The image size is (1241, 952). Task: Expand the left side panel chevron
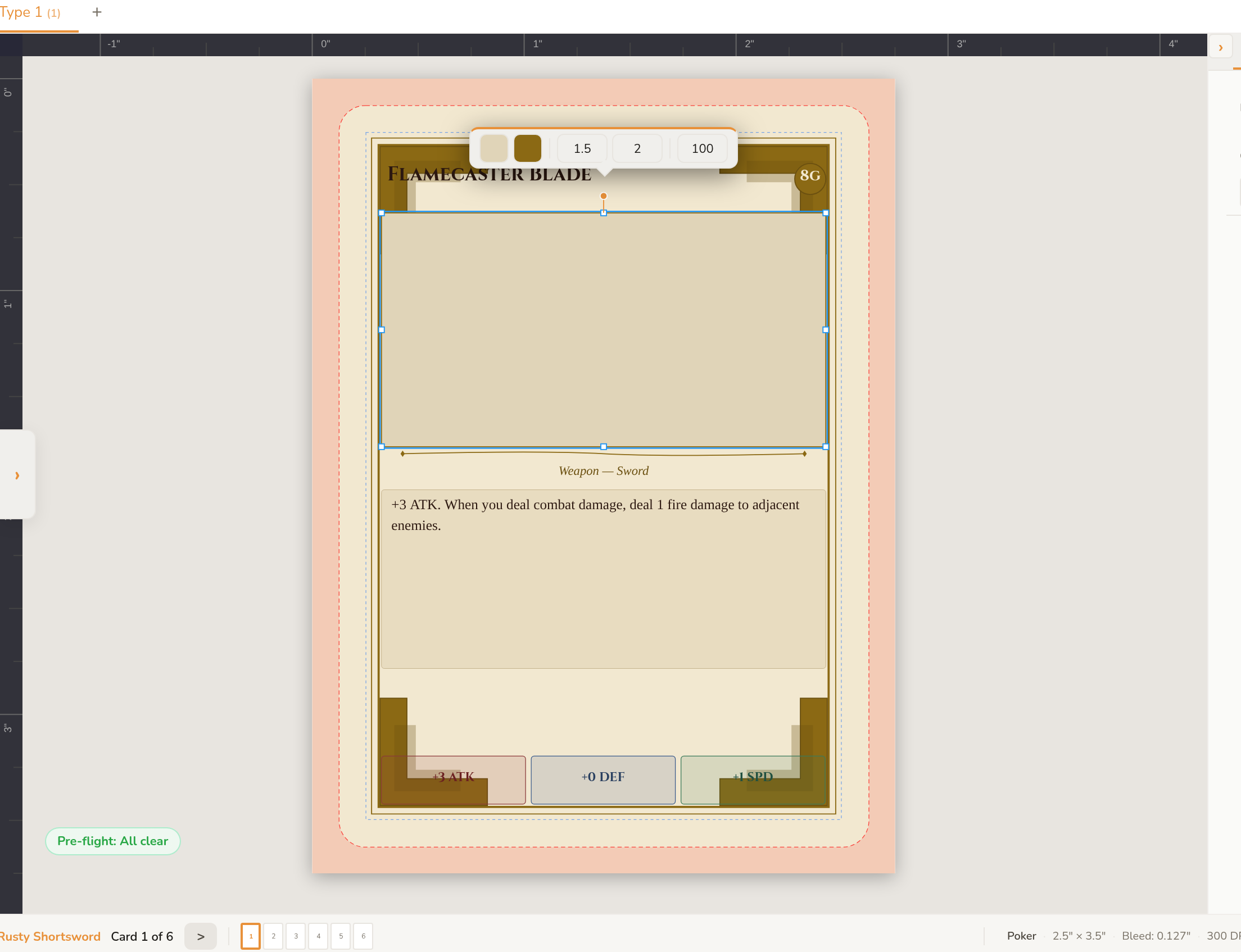(17, 475)
